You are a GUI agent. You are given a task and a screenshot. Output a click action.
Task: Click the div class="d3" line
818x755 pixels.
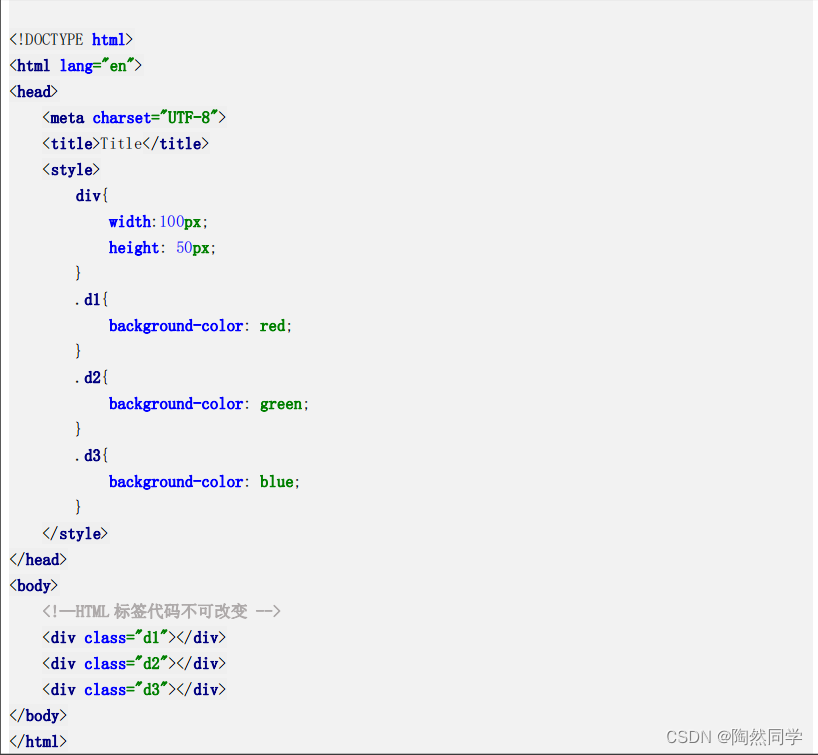tap(134, 690)
